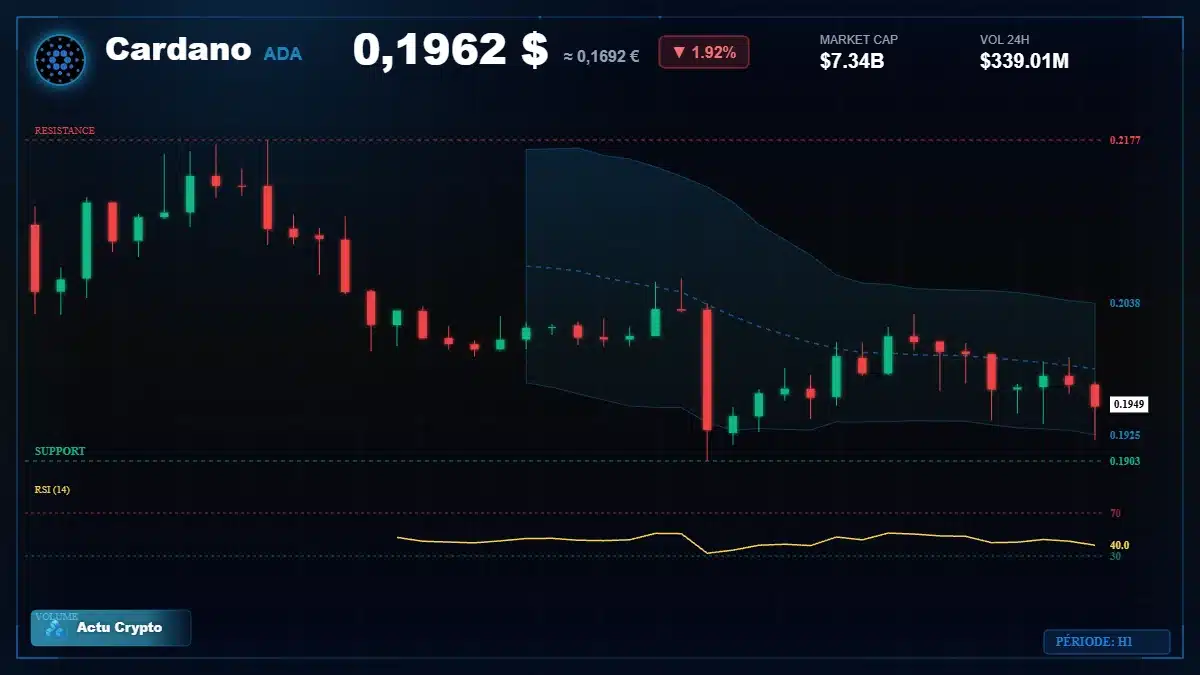Click the last red candle near 0.1949
The height and width of the screenshot is (675, 1200).
click(x=1095, y=396)
